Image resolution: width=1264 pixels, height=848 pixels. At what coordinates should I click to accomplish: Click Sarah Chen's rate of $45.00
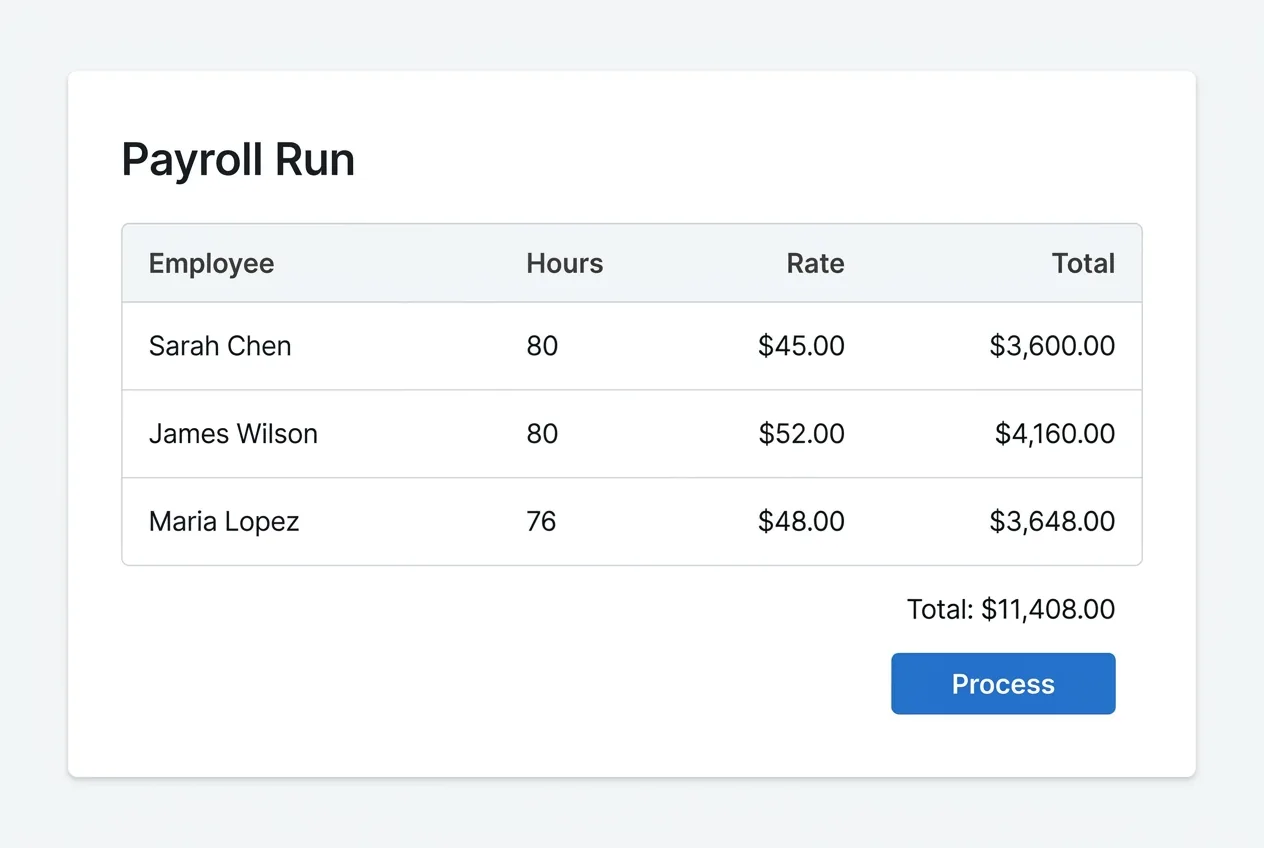point(801,345)
